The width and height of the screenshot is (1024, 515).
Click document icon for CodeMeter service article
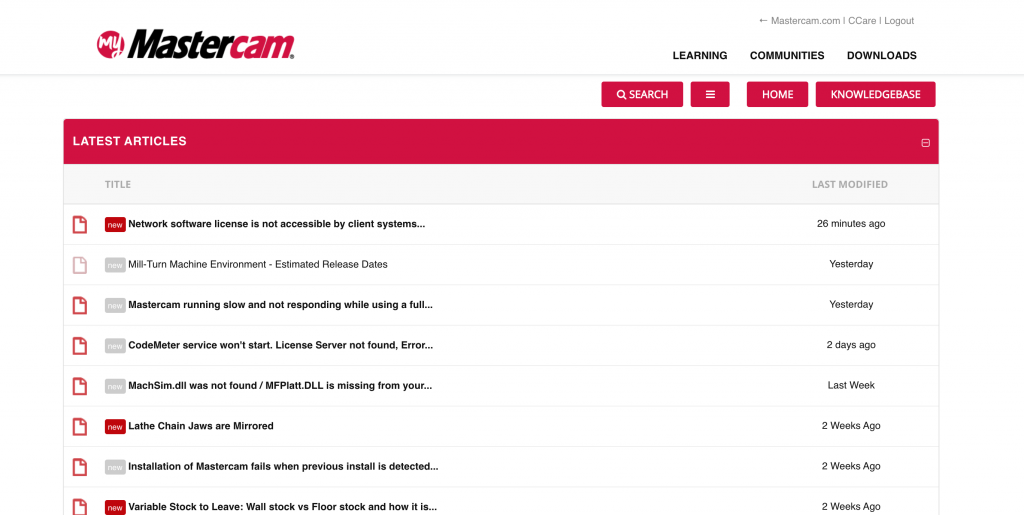79,346
